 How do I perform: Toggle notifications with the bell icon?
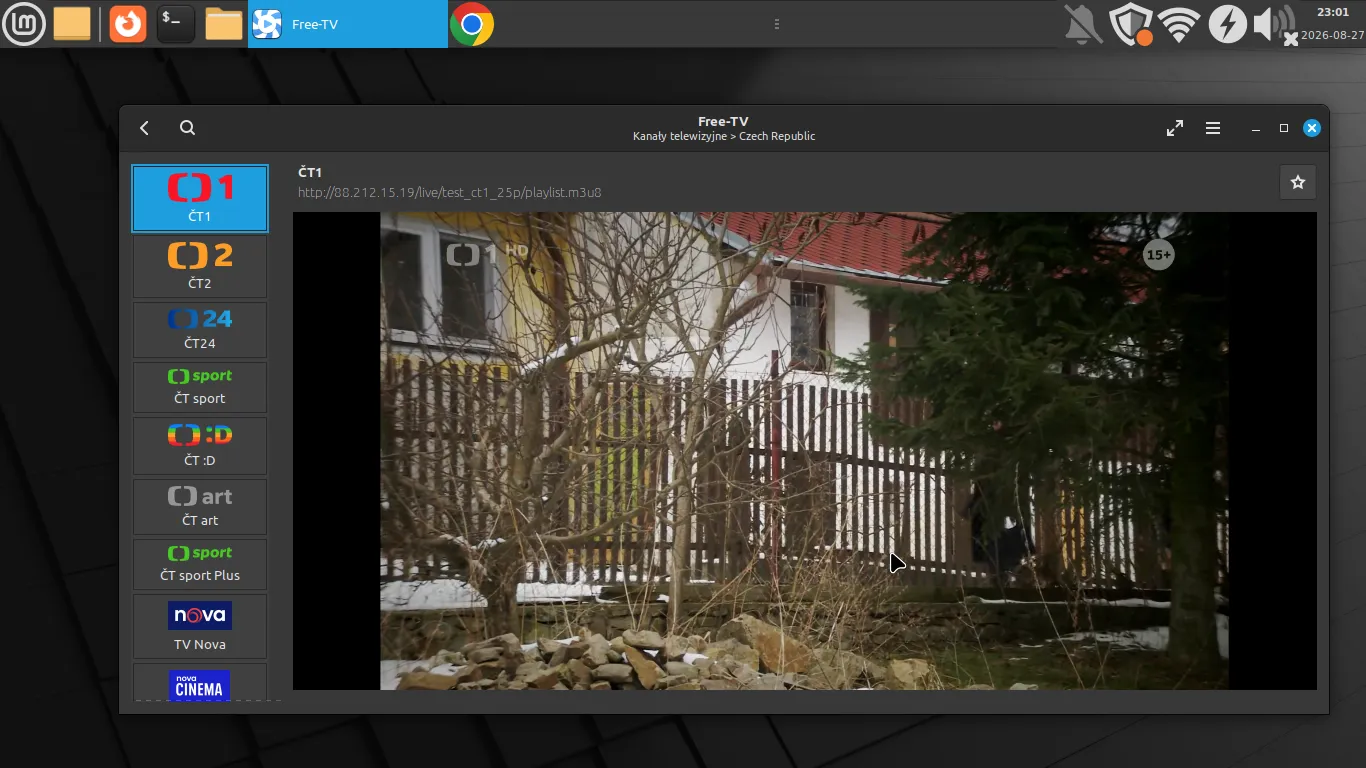pyautogui.click(x=1082, y=24)
